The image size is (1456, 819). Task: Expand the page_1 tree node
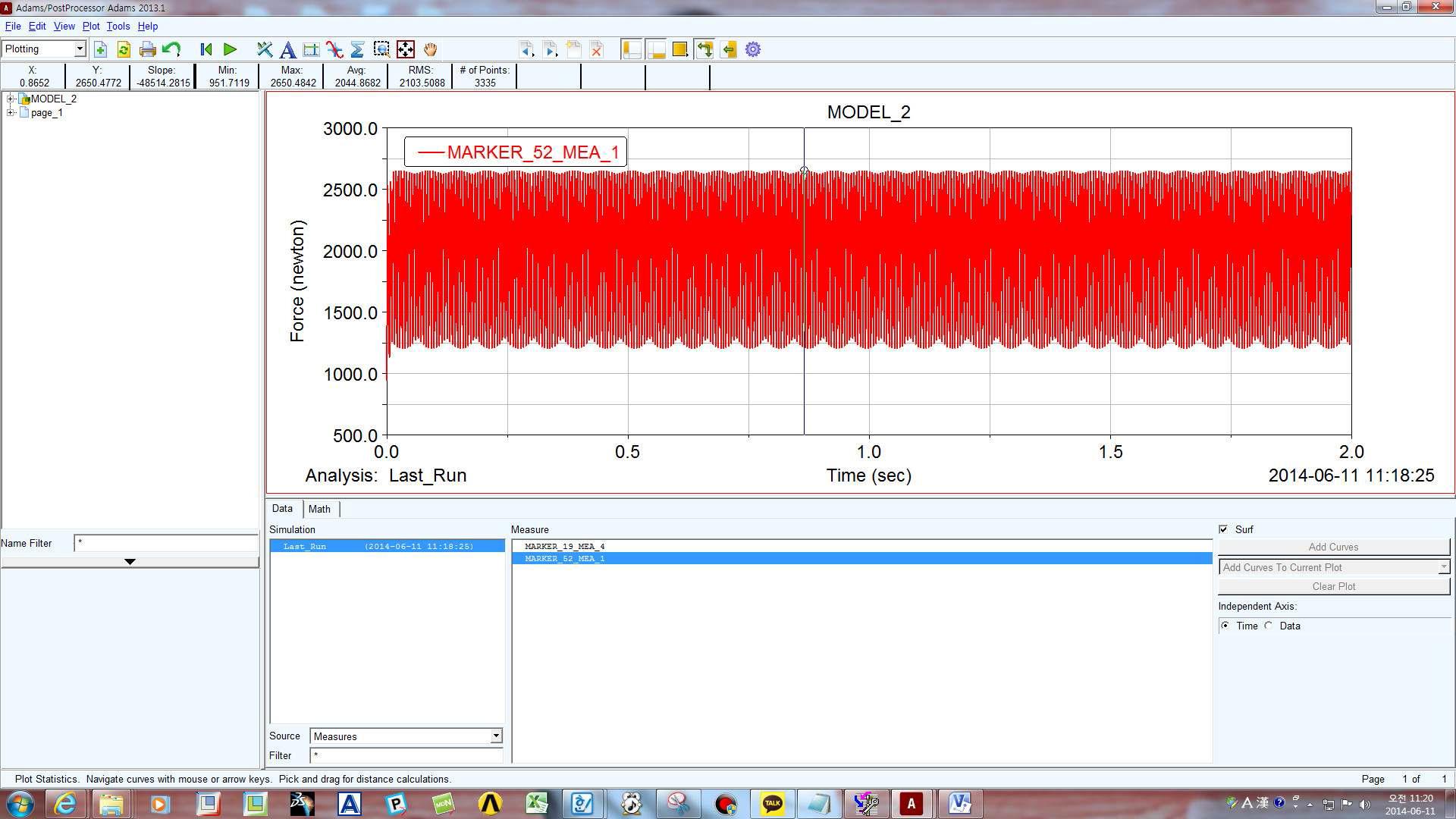pos(11,112)
